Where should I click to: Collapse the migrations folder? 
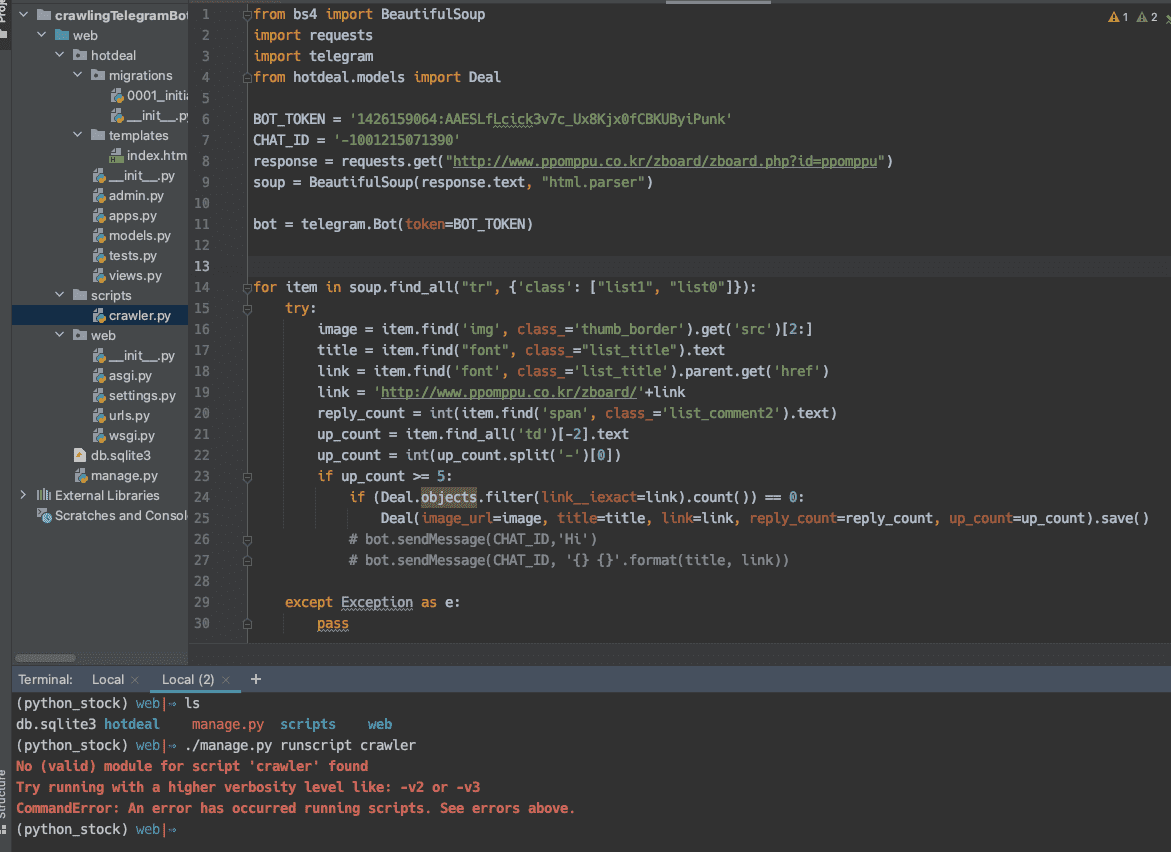tap(77, 76)
